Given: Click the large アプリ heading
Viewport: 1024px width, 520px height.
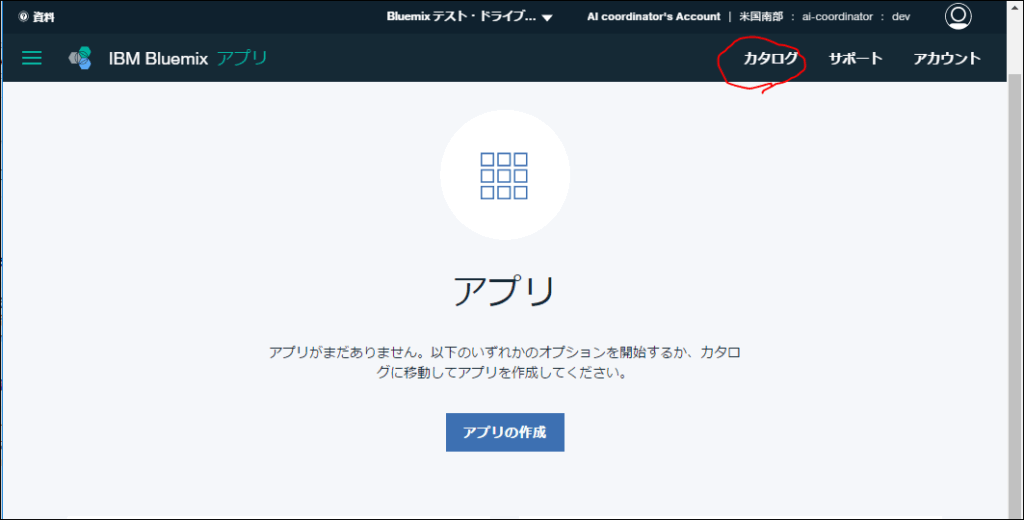Looking at the screenshot, I should 505,291.
